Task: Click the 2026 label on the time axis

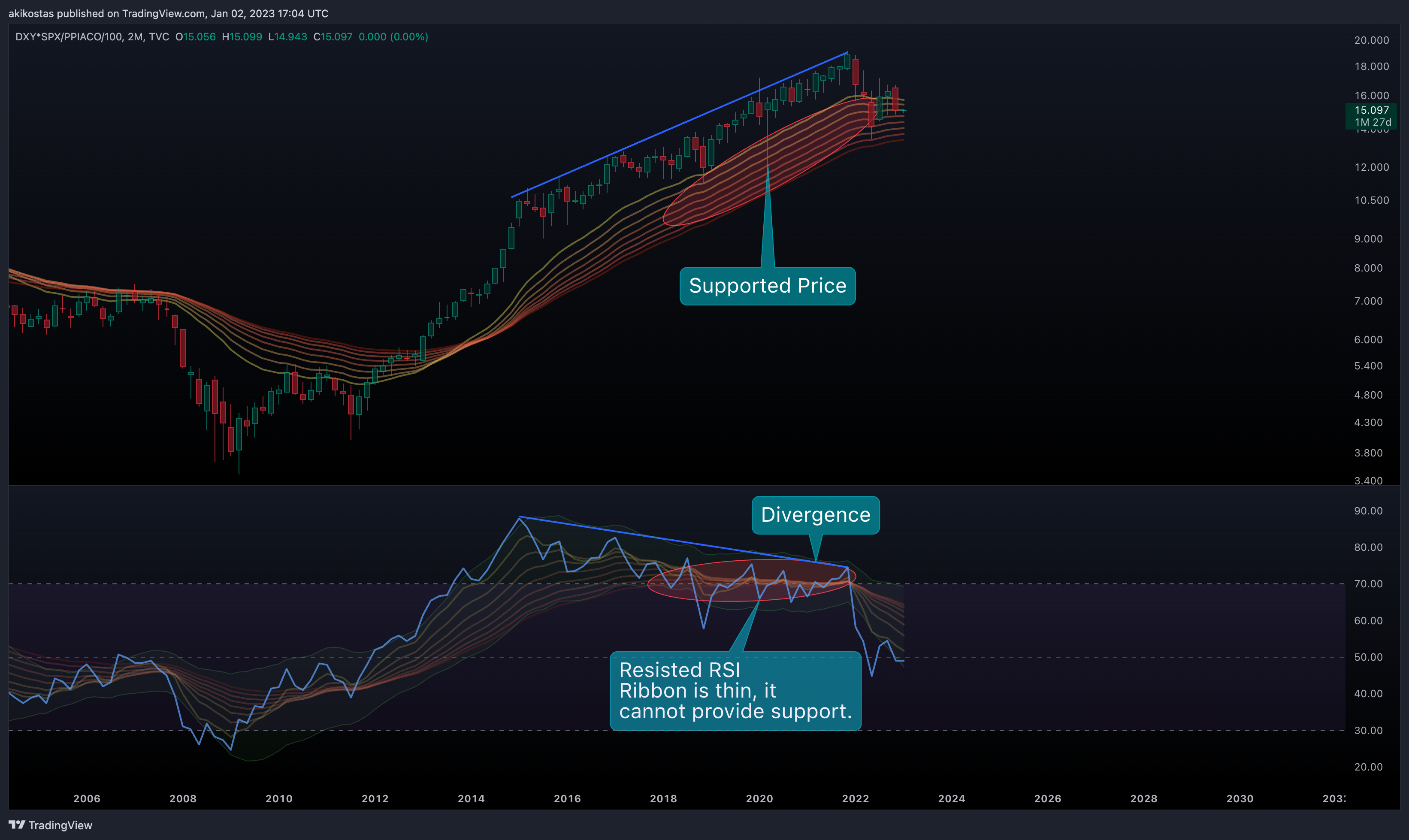Action: 1048,798
